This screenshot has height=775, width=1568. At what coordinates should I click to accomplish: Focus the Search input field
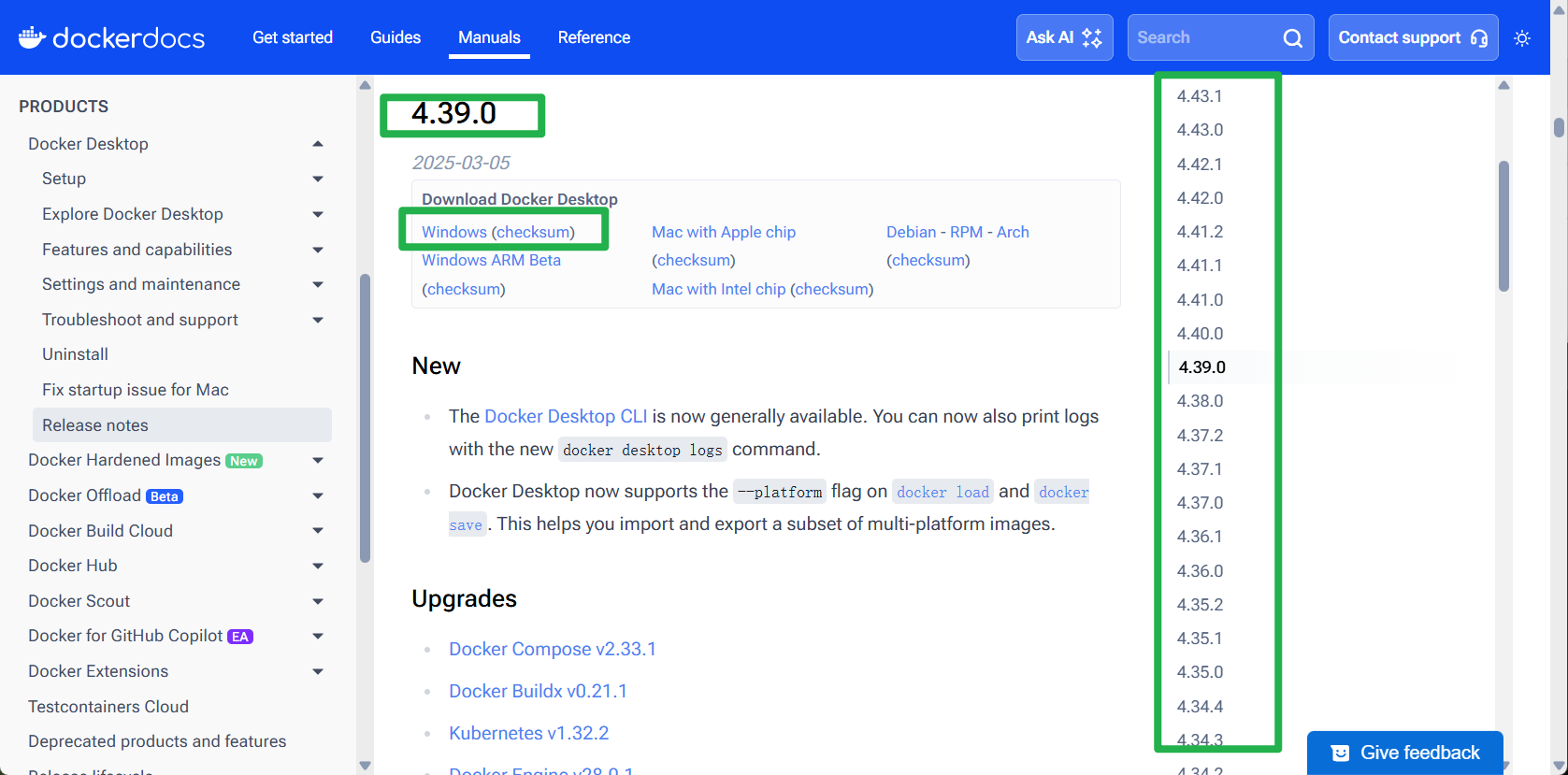pos(1220,37)
